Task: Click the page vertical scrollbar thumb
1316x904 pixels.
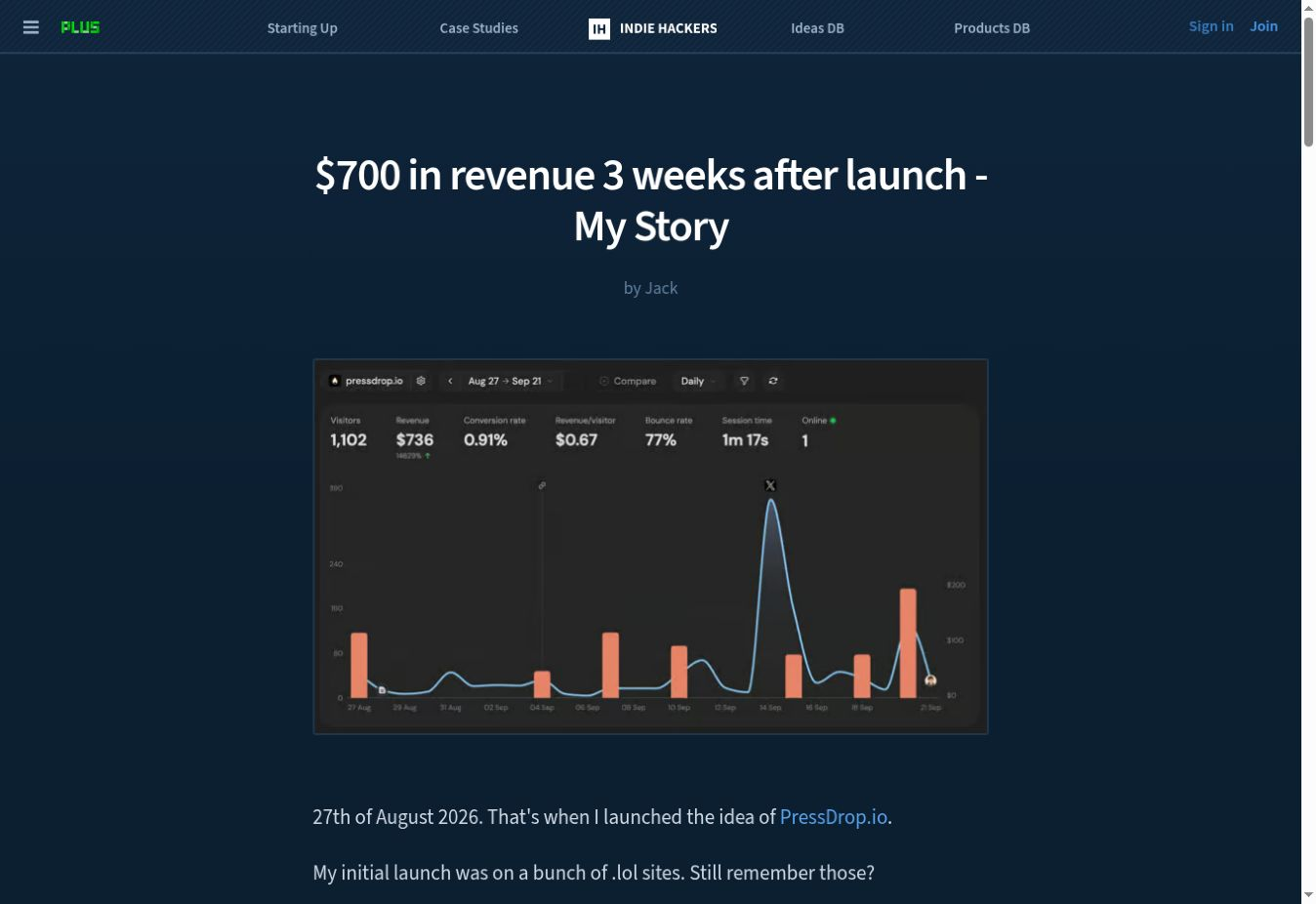Action: pyautogui.click(x=1308, y=80)
